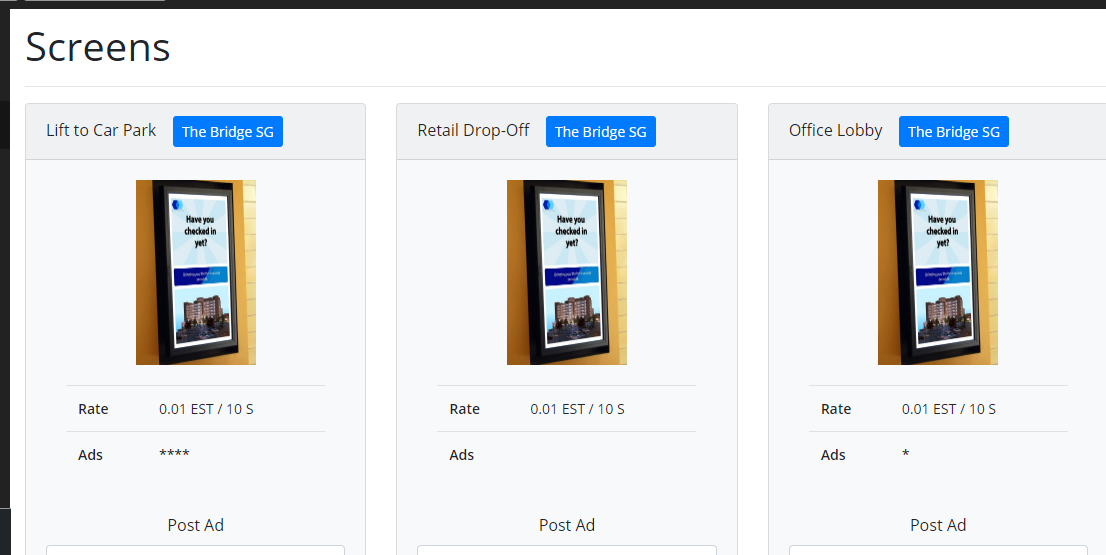
Task: Click the **** ads value for Lift to Car Park
Action: 174,453
